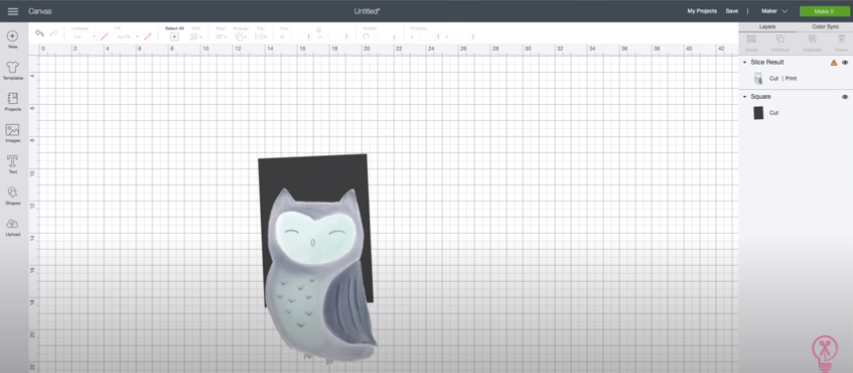This screenshot has width=853, height=373.
Task: Hide the Square layer
Action: coord(845,97)
